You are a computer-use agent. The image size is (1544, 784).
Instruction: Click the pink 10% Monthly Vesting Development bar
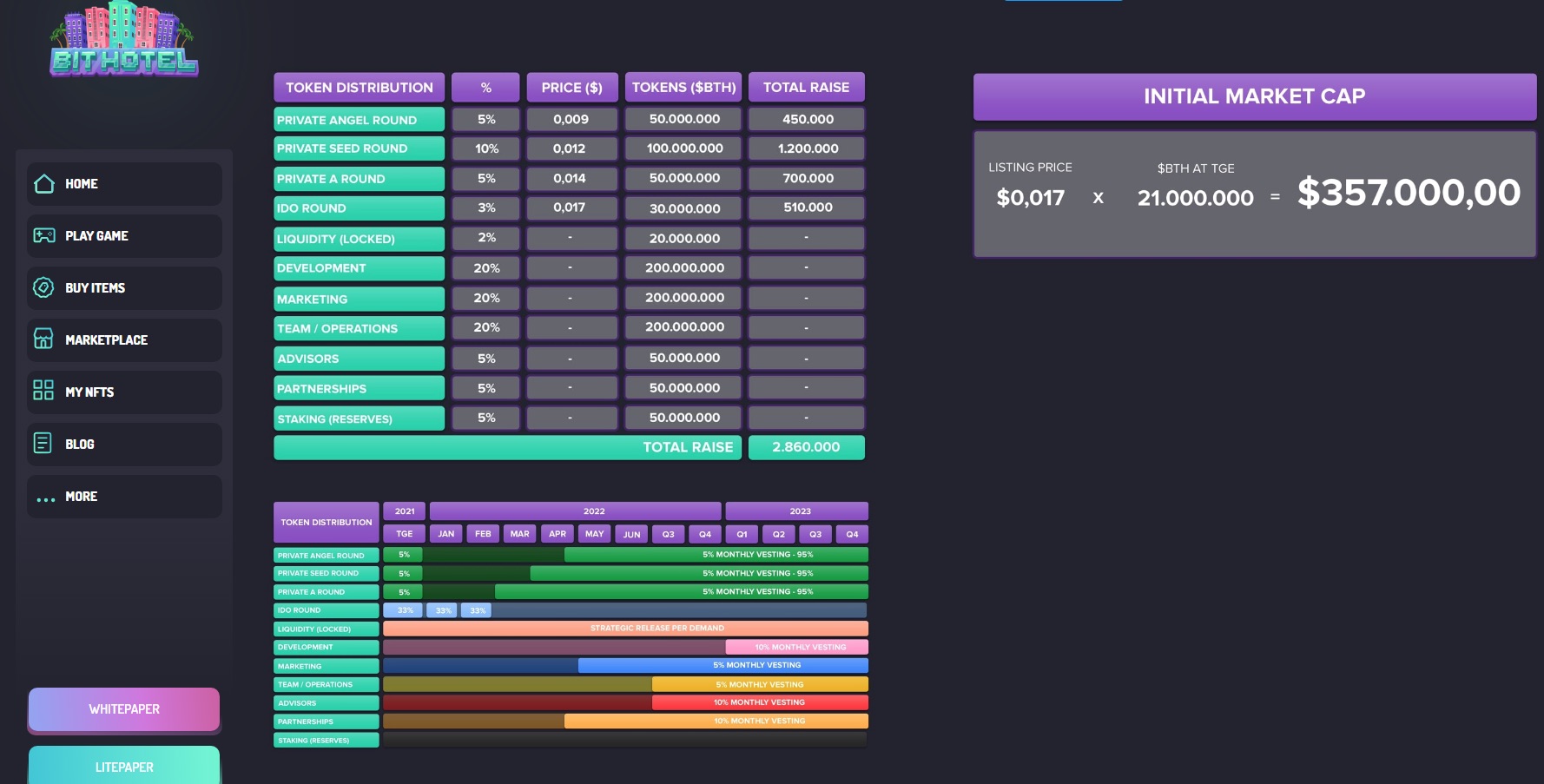(x=797, y=647)
